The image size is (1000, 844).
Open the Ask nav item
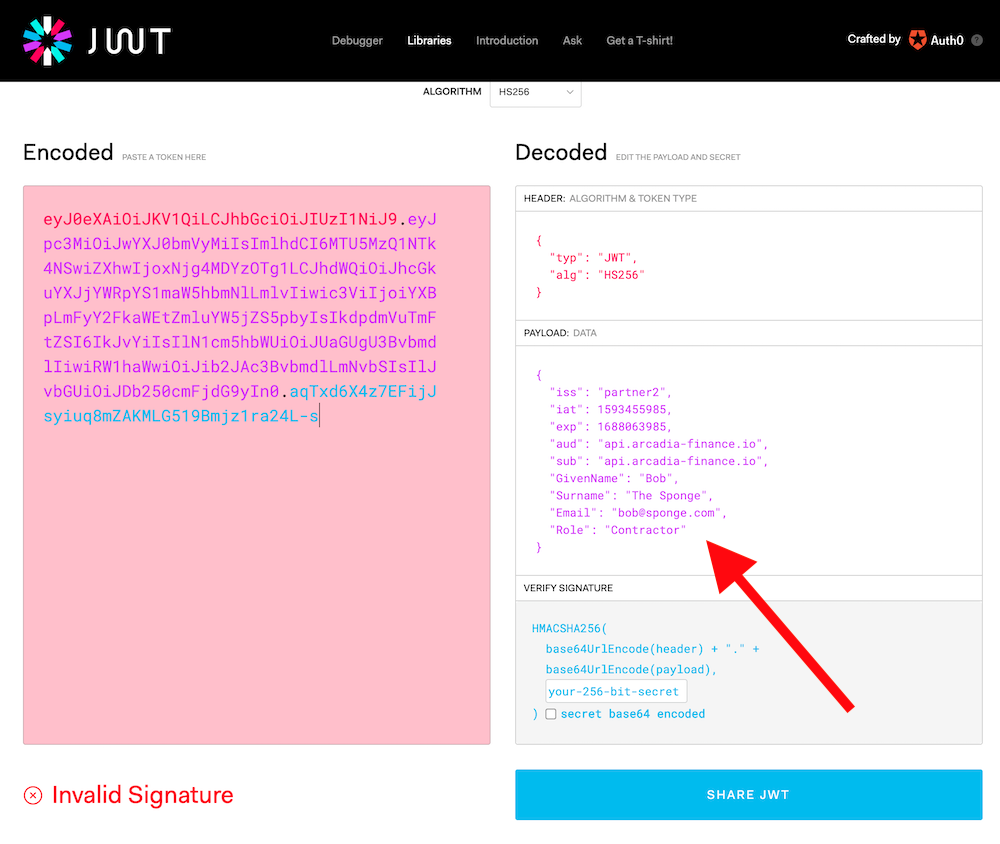pyautogui.click(x=572, y=40)
